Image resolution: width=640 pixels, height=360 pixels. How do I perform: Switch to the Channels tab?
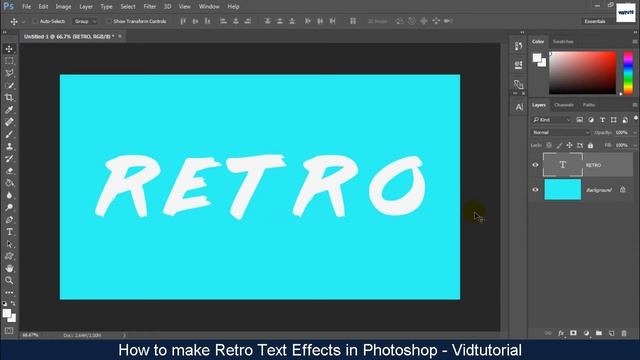click(x=564, y=105)
